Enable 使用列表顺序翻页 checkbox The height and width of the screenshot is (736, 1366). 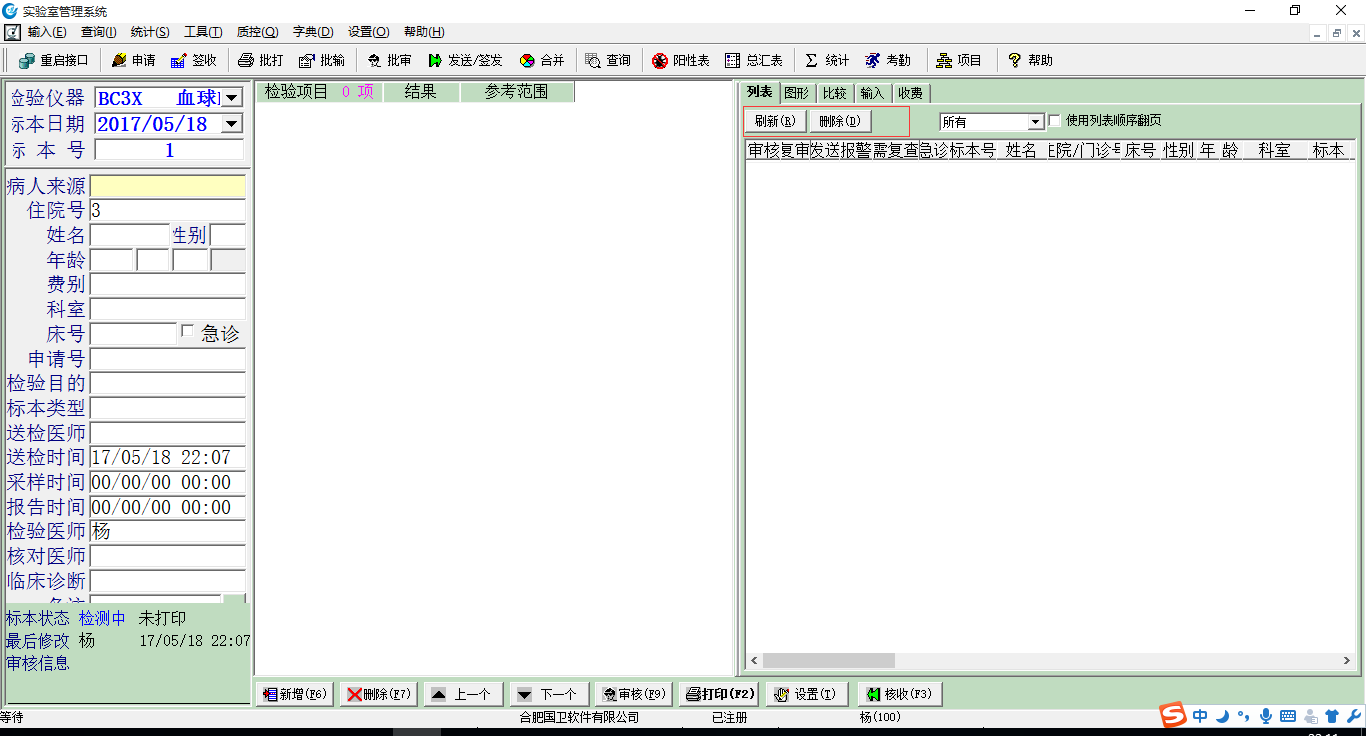1054,121
